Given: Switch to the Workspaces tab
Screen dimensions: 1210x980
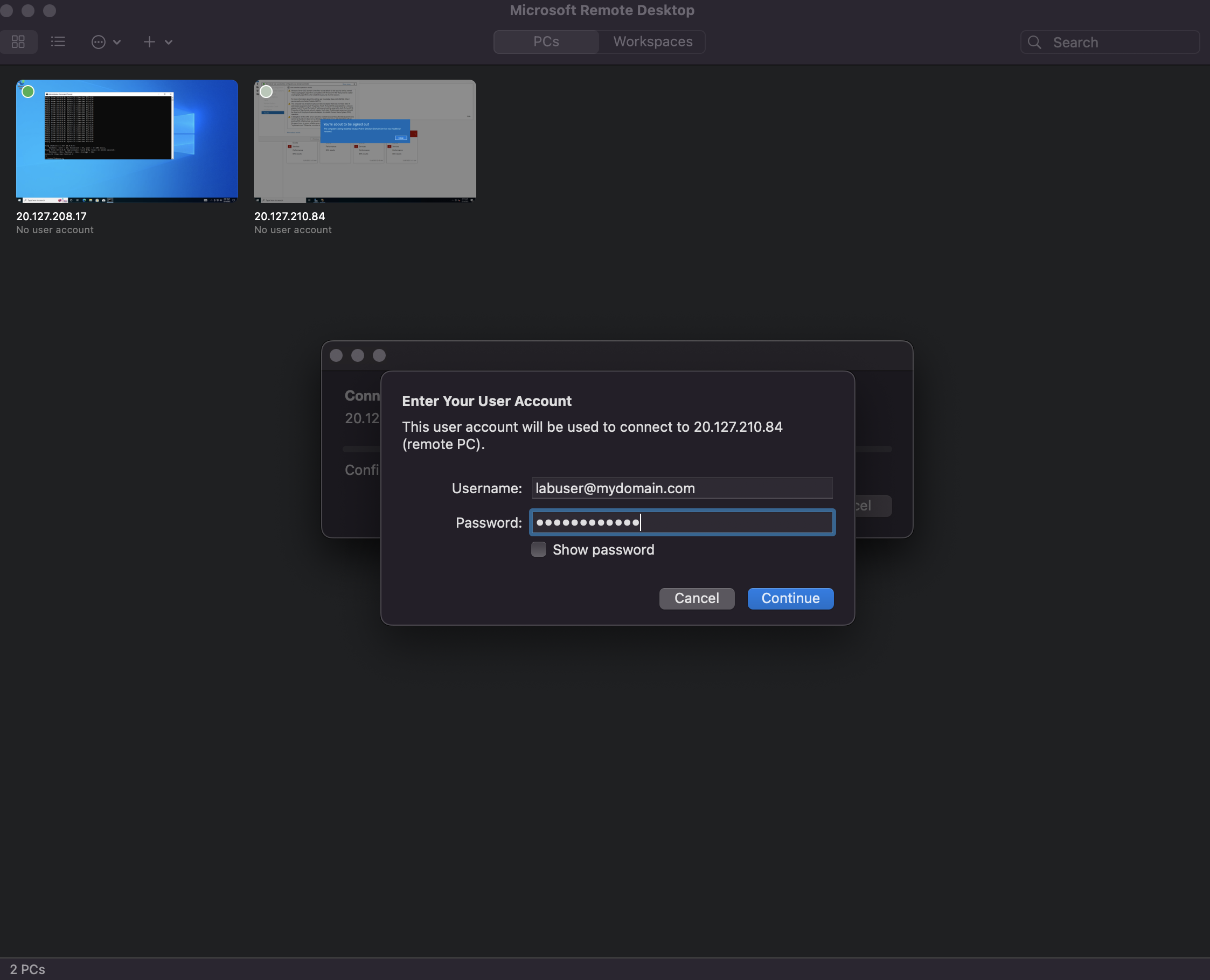Looking at the screenshot, I should 652,42.
